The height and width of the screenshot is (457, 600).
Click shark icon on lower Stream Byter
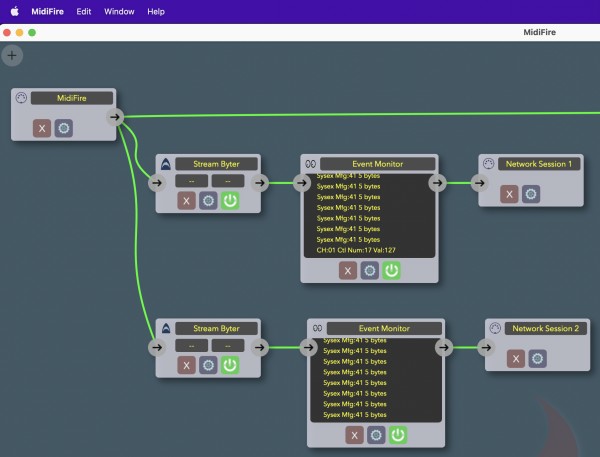click(x=166, y=328)
